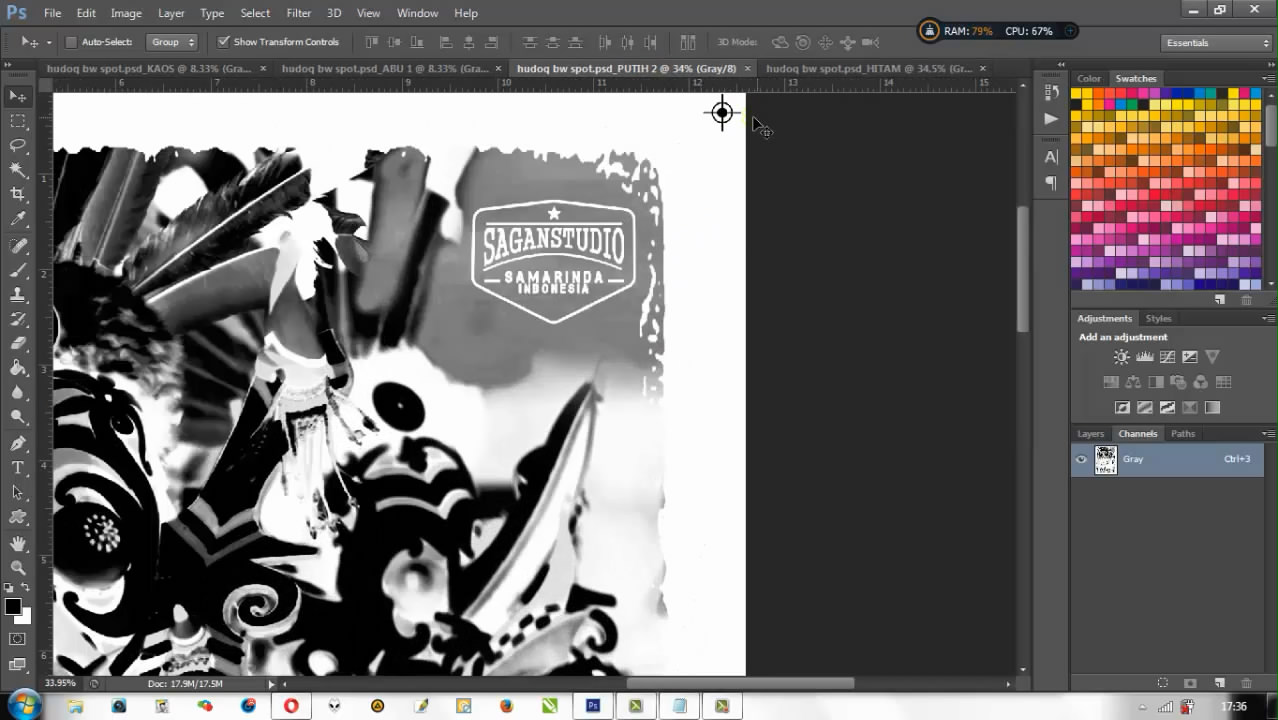Select the Type tool

18,467
